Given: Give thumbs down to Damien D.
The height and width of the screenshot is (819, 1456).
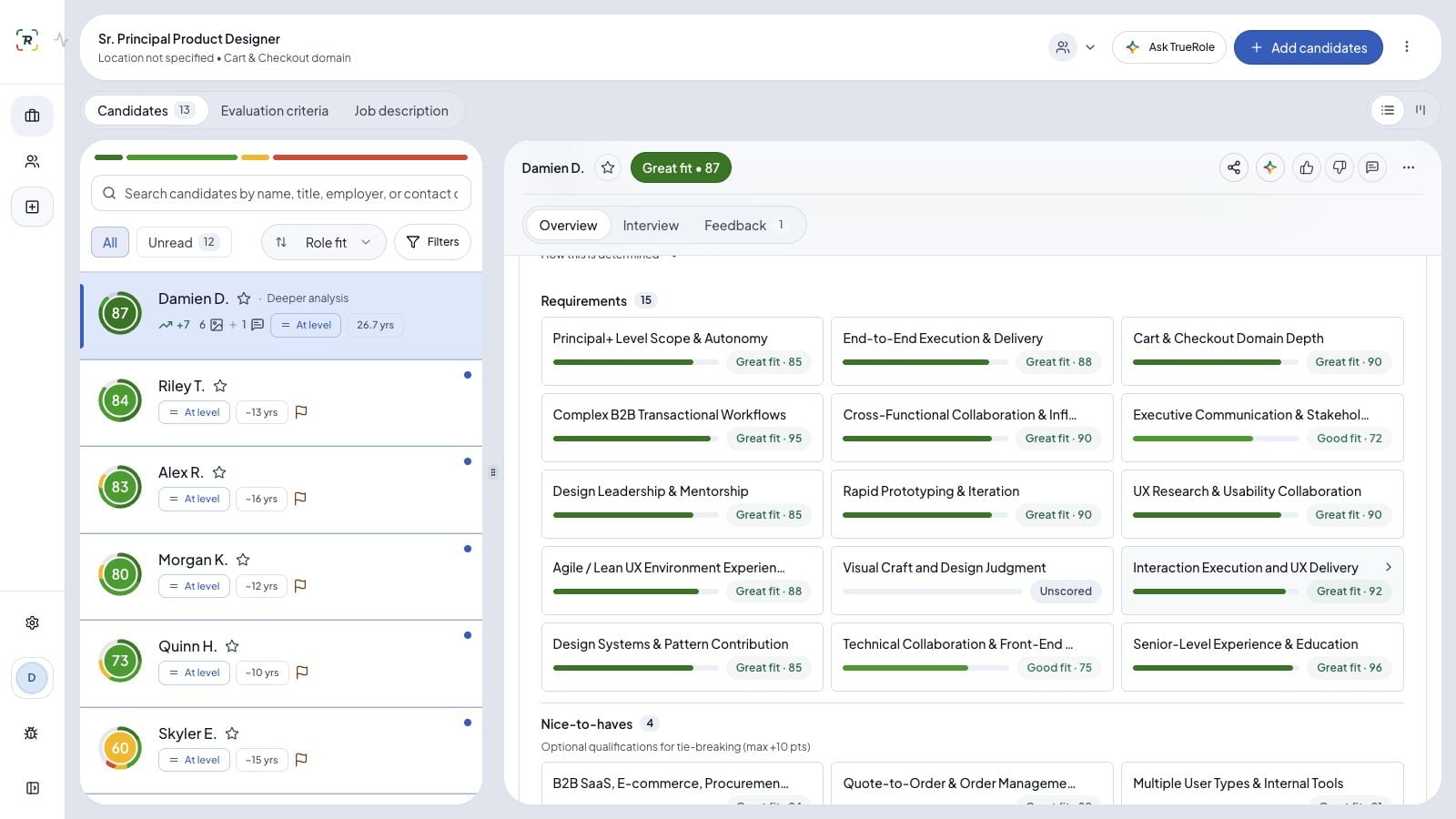Looking at the screenshot, I should (1340, 167).
